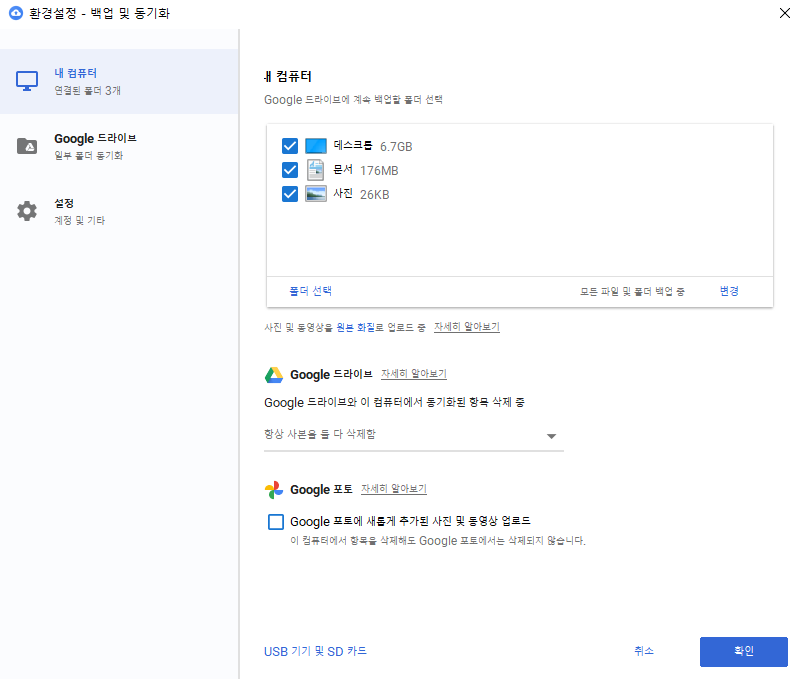The width and height of the screenshot is (799, 679).
Task: Uncheck the 사진 folder checkbox
Action: pos(290,194)
